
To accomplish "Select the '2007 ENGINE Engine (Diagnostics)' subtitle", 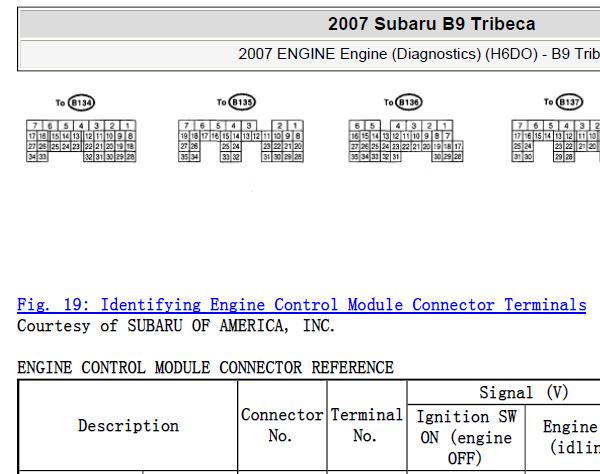I will (x=419, y=54).
